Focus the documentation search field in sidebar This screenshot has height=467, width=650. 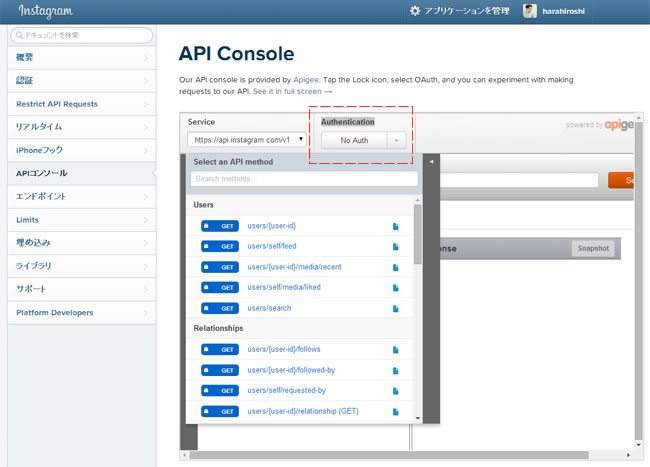point(82,35)
